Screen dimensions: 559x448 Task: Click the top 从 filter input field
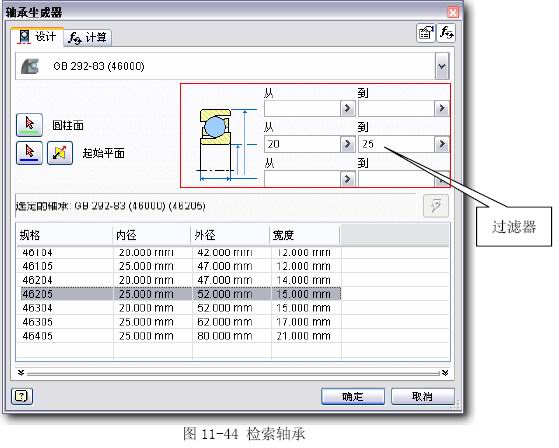click(x=302, y=108)
